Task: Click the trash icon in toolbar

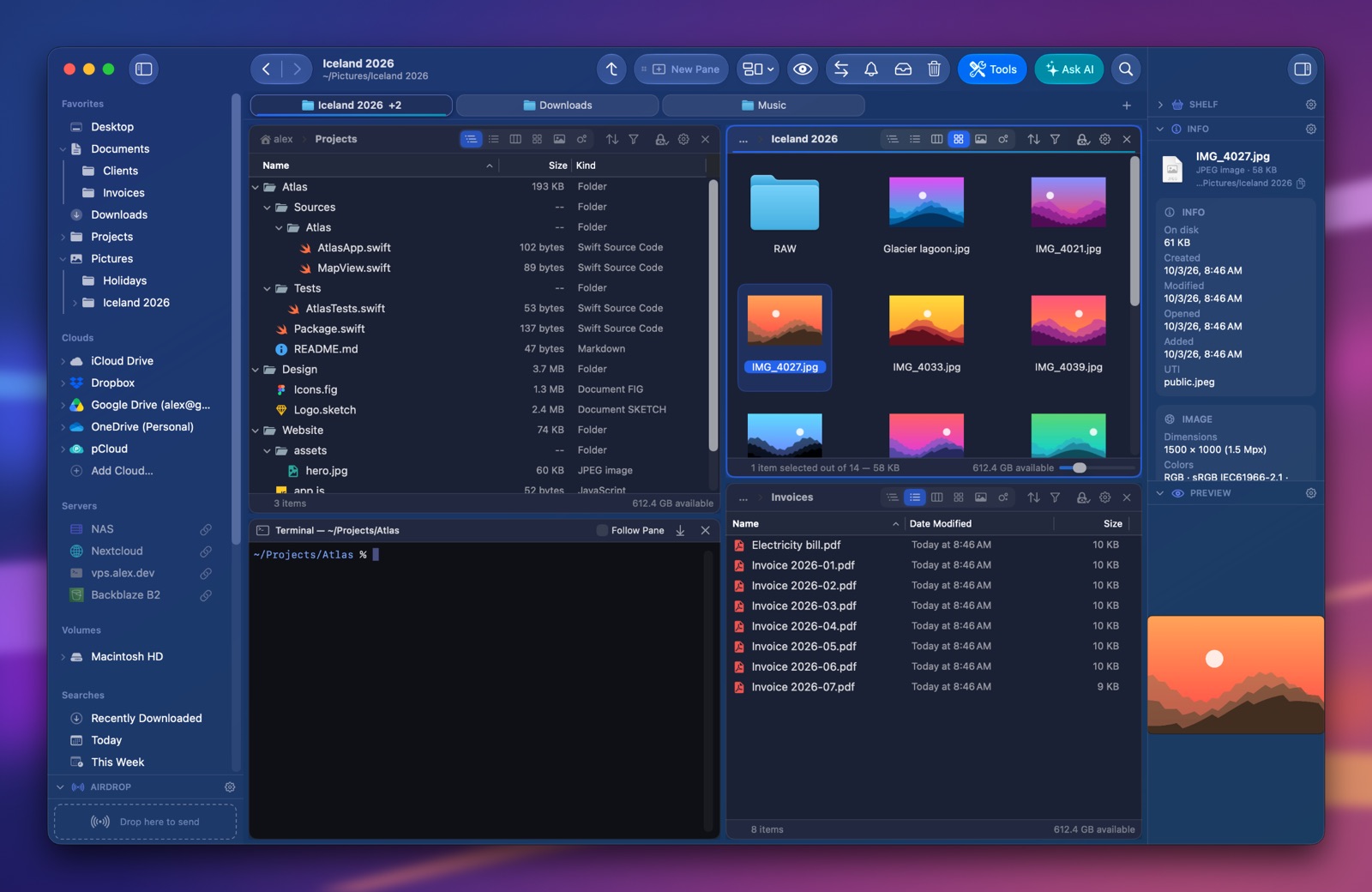Action: pyautogui.click(x=934, y=69)
